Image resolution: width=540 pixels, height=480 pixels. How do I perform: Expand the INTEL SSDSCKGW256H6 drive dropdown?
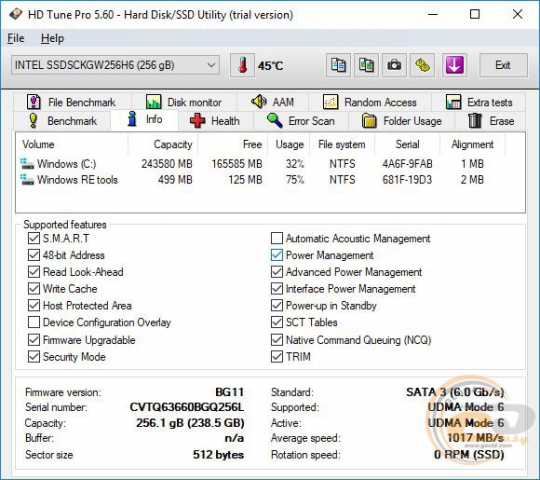click(x=115, y=65)
